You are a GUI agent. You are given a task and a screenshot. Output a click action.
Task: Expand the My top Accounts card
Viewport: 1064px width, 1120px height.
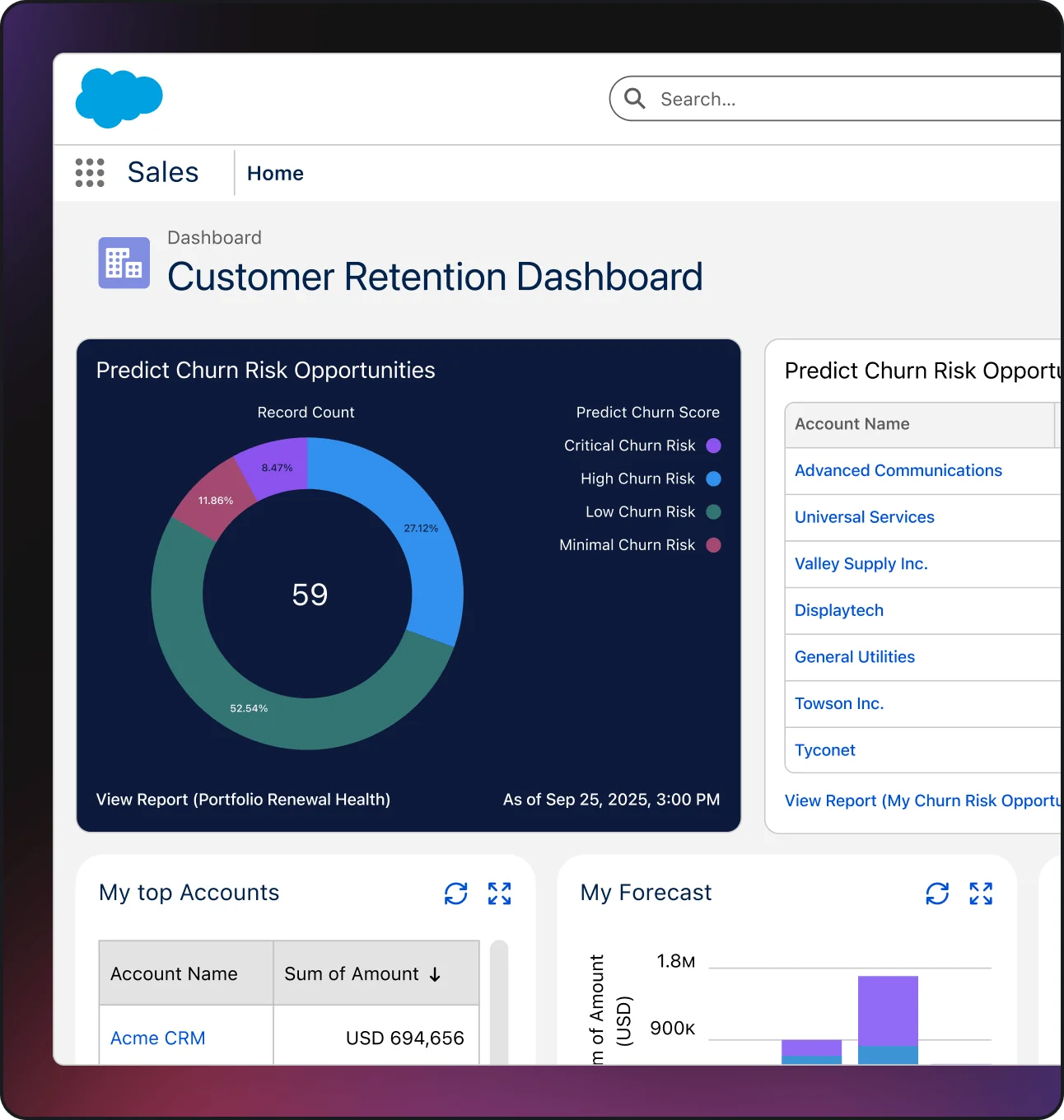click(x=499, y=894)
